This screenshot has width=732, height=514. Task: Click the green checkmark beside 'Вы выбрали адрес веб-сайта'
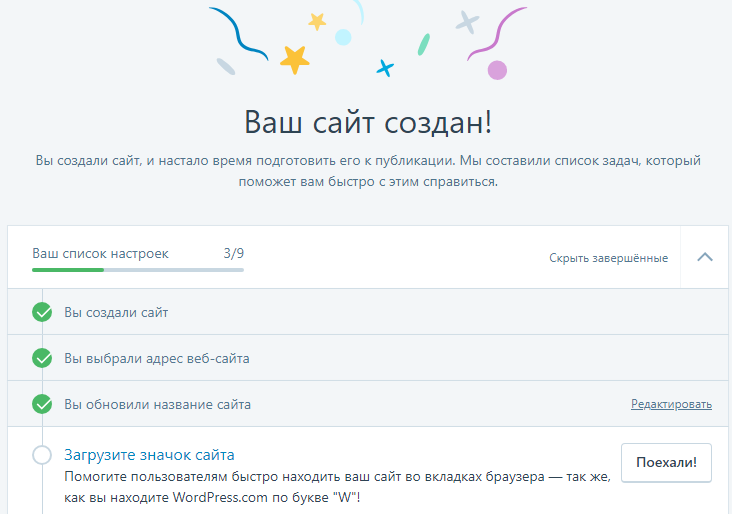click(42, 358)
